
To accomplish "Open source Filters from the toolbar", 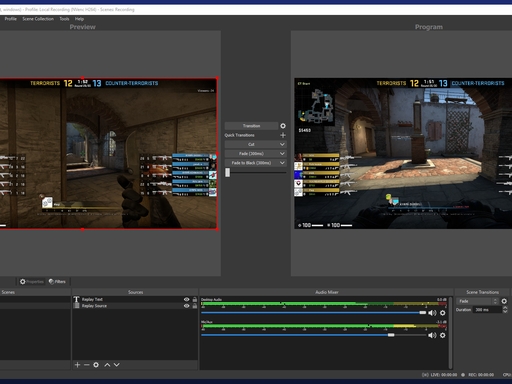I will (57, 282).
